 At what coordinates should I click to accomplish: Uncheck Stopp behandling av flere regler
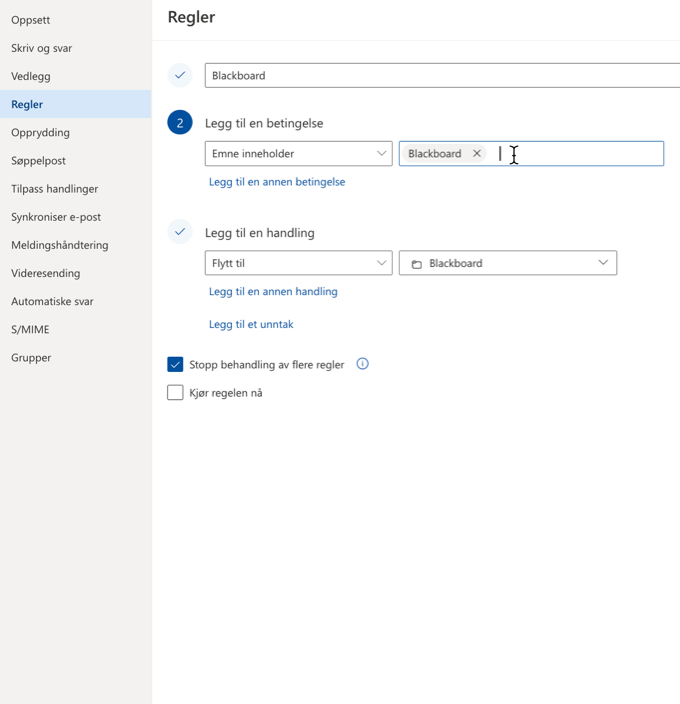tap(176, 365)
